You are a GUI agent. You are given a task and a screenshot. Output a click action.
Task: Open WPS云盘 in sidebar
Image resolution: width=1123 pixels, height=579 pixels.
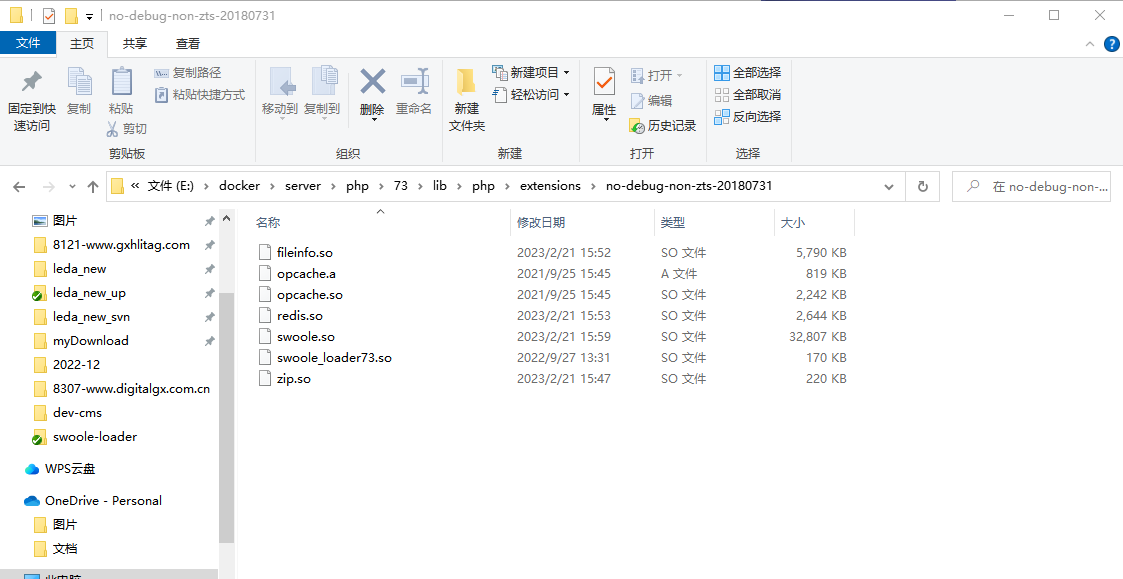[x=69, y=469]
